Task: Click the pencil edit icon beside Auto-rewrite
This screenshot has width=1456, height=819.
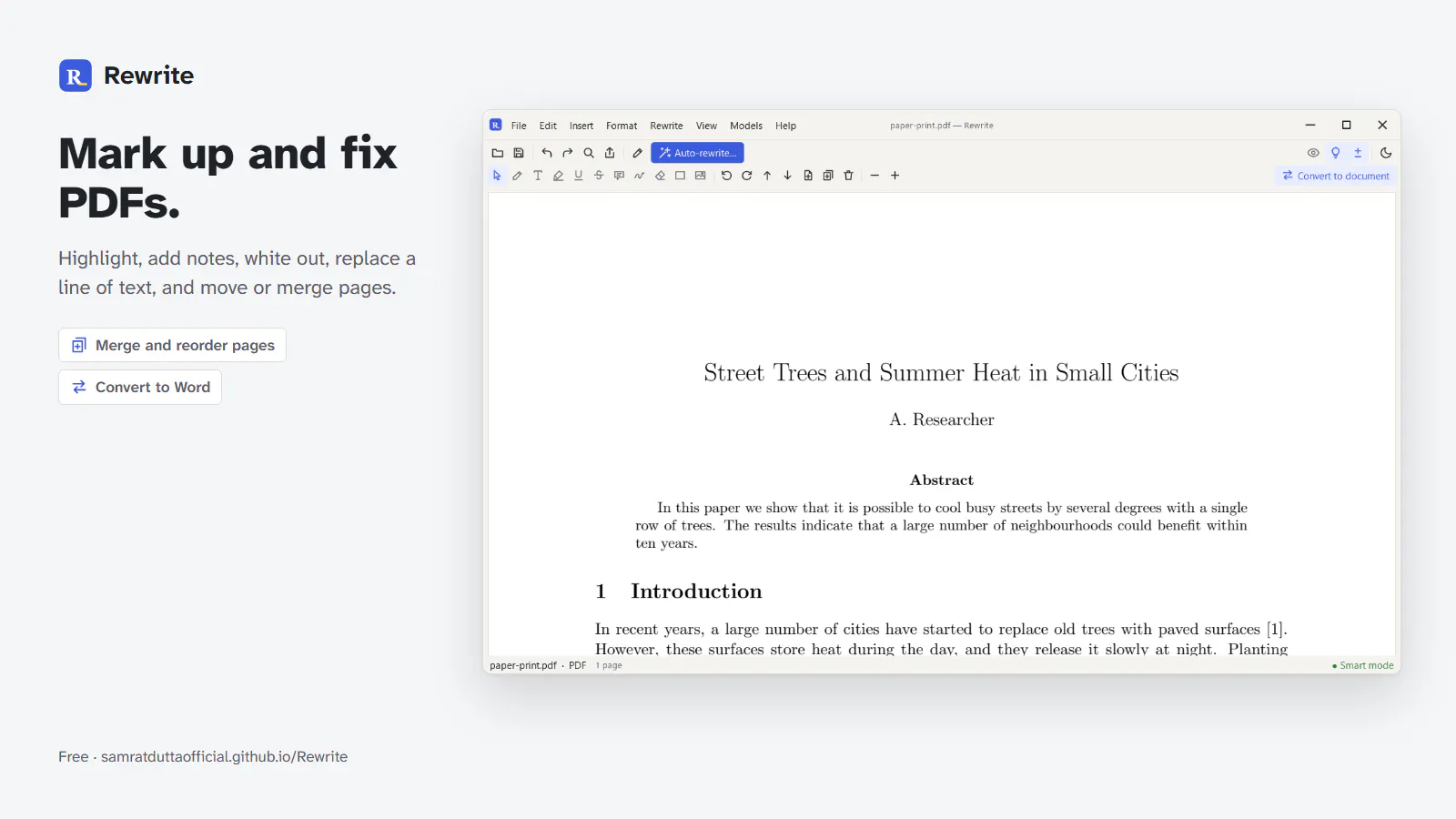Action: pos(637,153)
